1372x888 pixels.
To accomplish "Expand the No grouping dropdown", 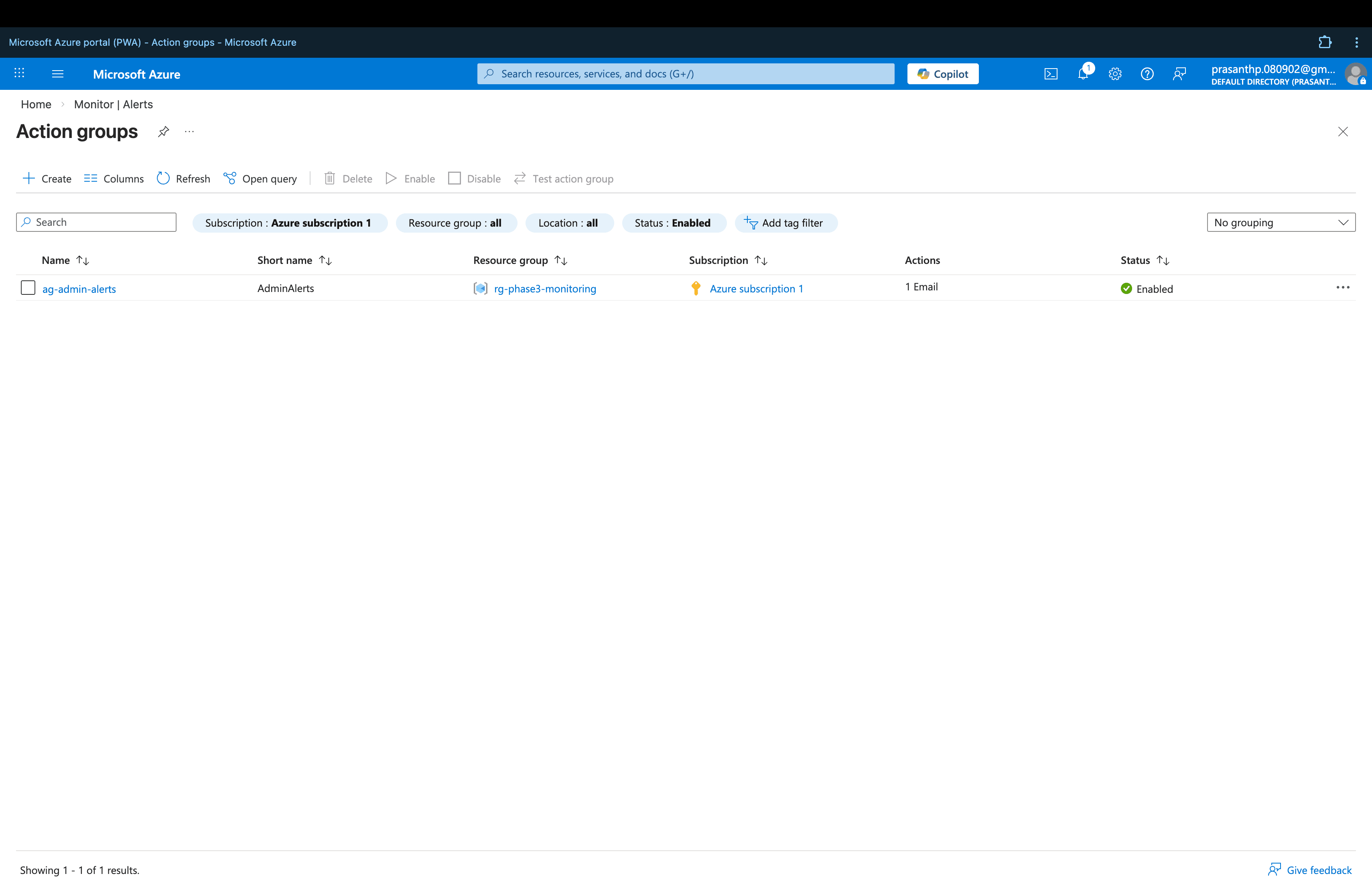I will [x=1281, y=223].
